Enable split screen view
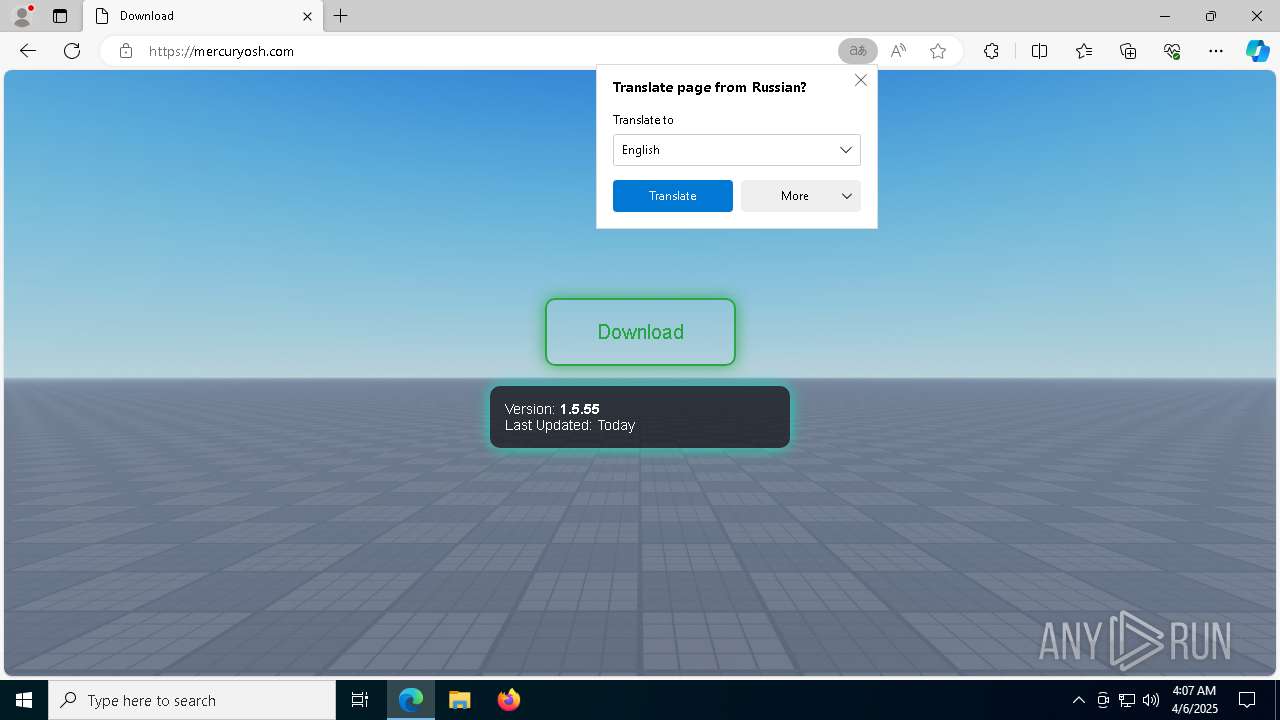Image resolution: width=1280 pixels, height=720 pixels. (1039, 51)
